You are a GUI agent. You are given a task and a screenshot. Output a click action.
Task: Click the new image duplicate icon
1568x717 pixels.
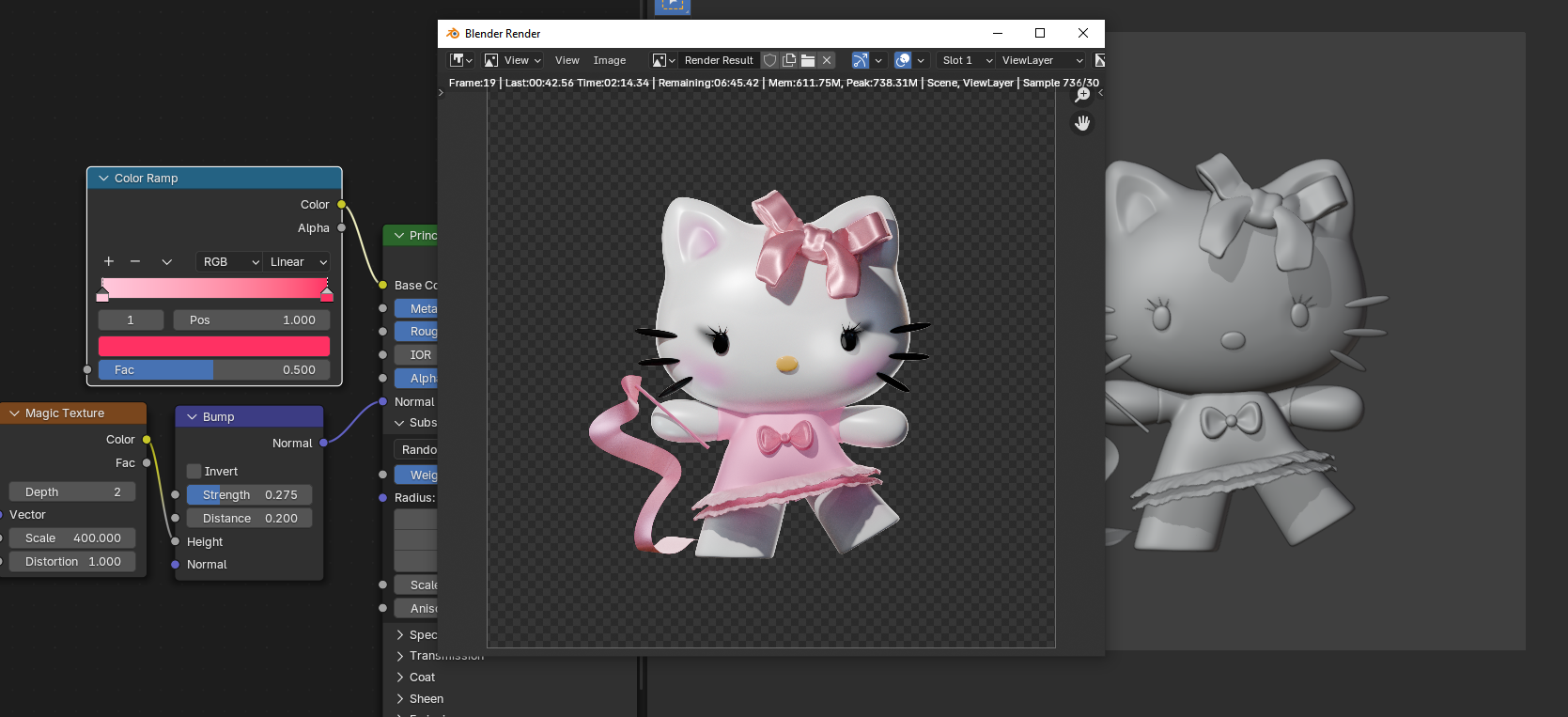(x=789, y=60)
